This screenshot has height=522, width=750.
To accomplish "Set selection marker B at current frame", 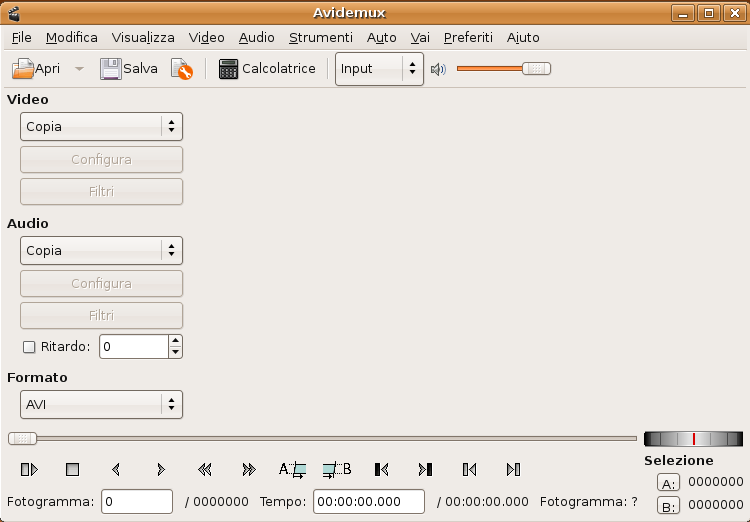I will [x=337, y=469].
